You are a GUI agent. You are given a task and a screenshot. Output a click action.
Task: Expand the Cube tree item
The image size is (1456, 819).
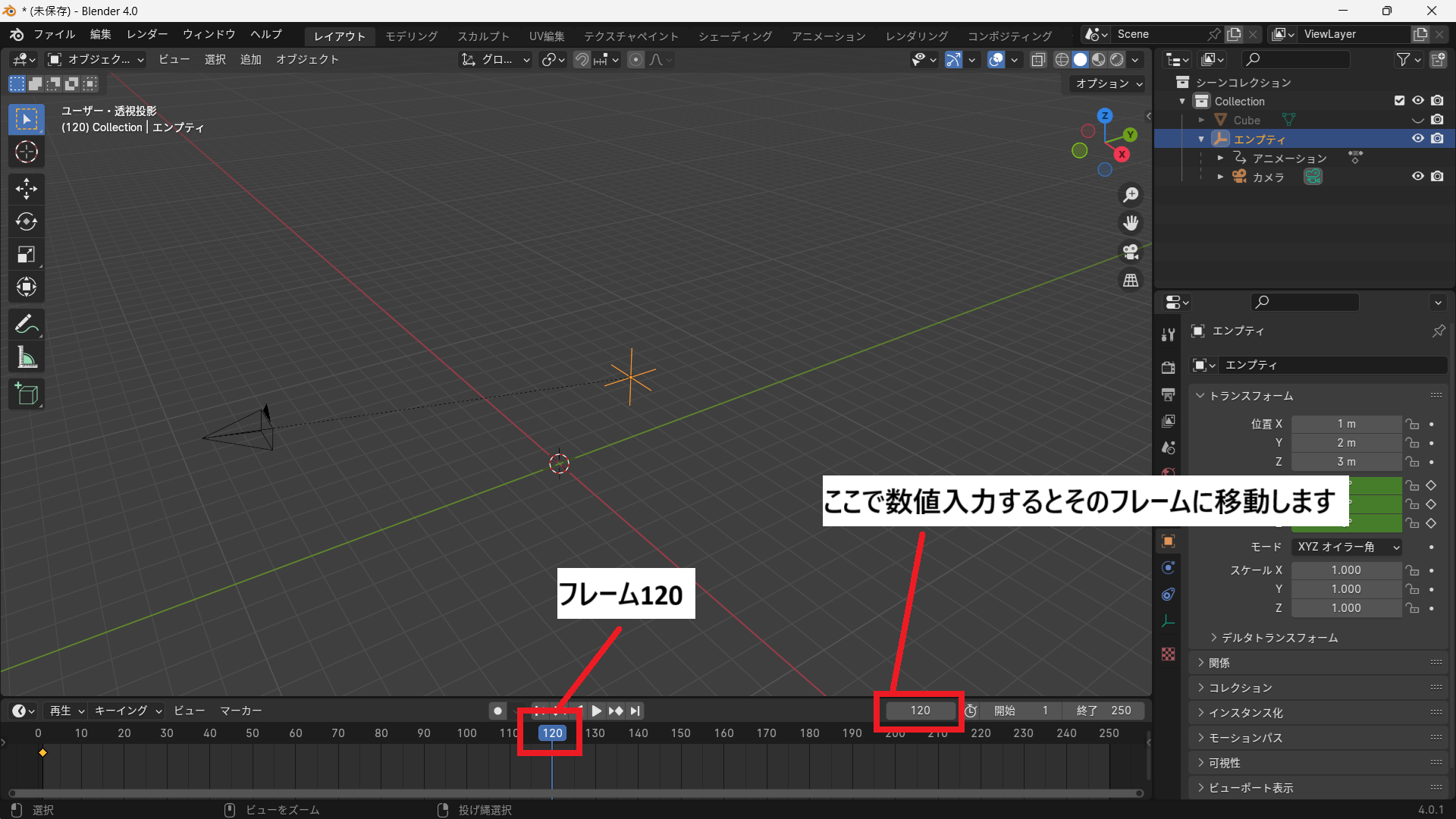[x=1201, y=120]
